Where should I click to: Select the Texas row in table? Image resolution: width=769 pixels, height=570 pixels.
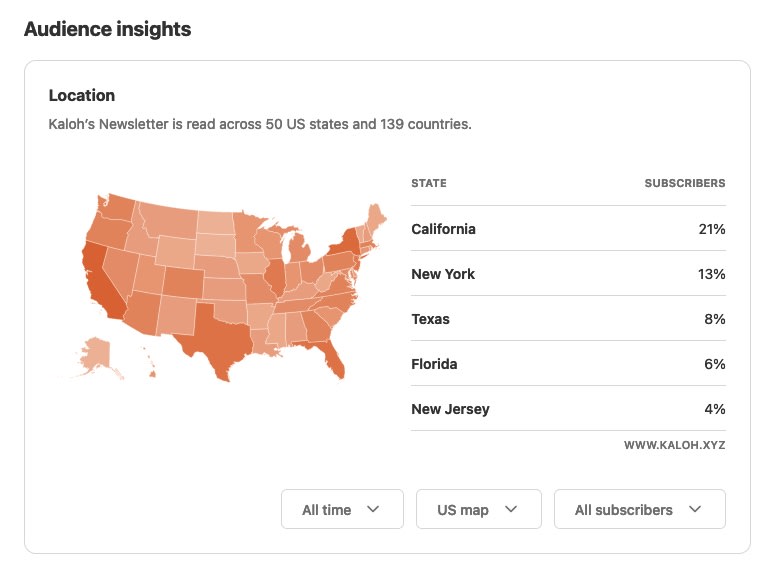point(568,319)
